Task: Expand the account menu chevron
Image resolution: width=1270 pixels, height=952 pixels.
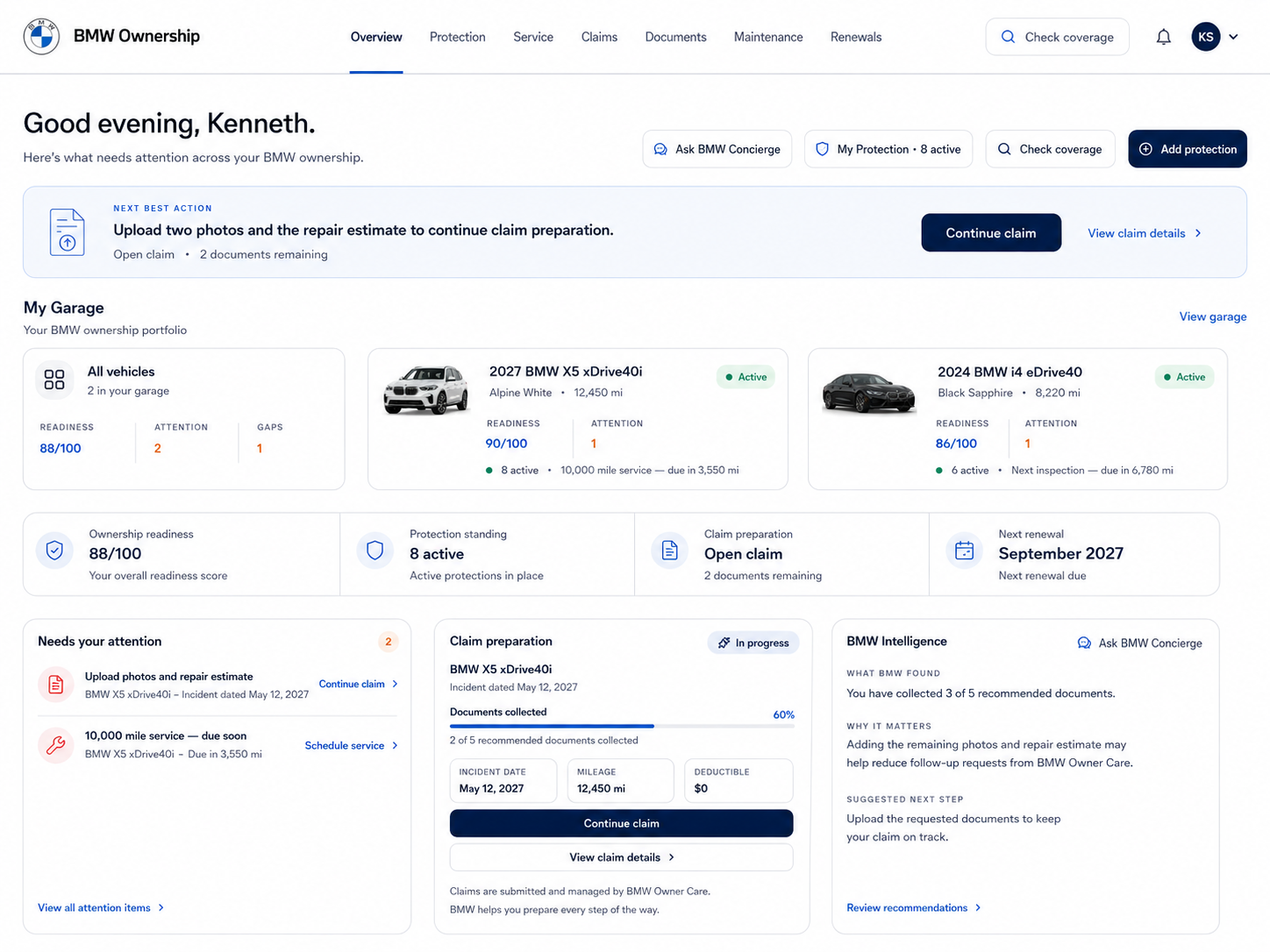Action: point(1233,37)
